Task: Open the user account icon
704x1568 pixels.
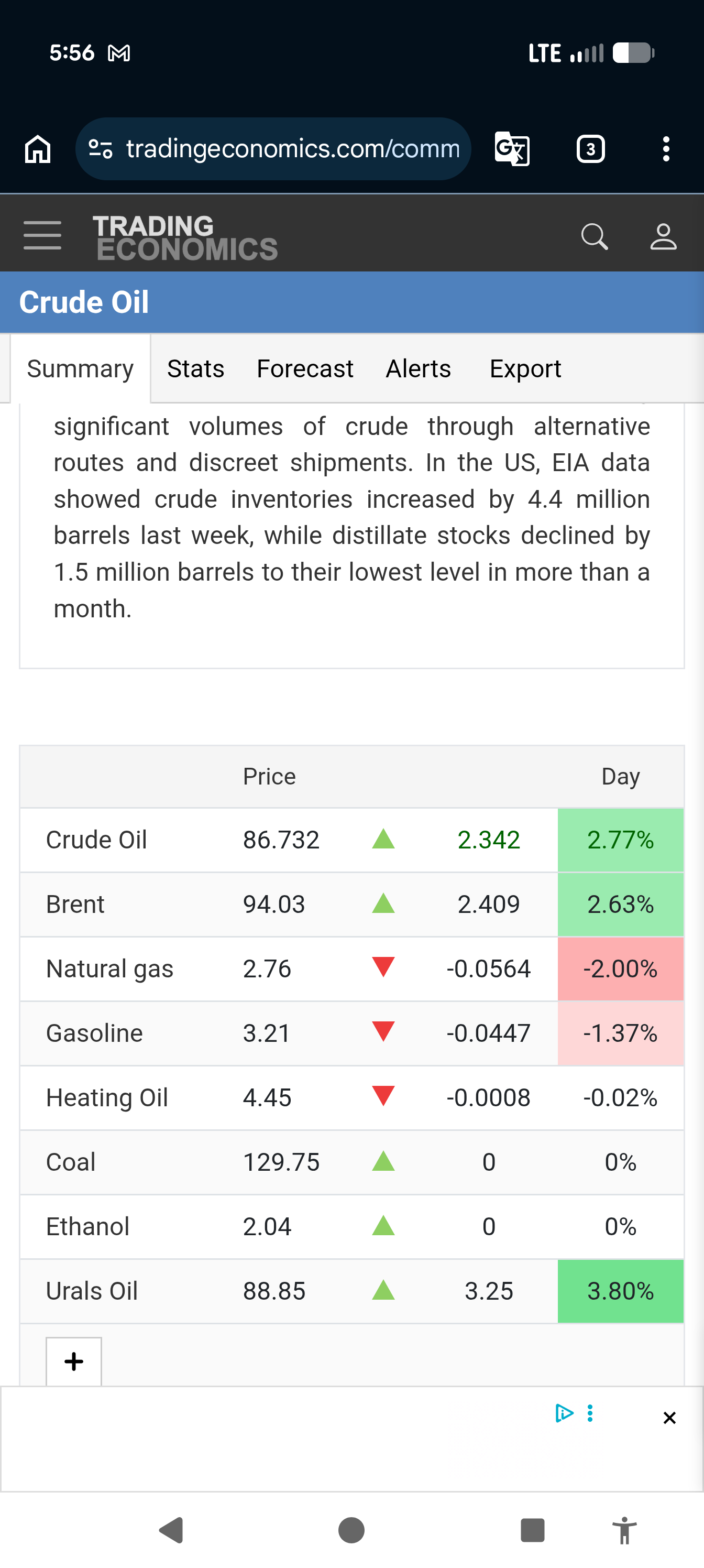Action: 663,237
